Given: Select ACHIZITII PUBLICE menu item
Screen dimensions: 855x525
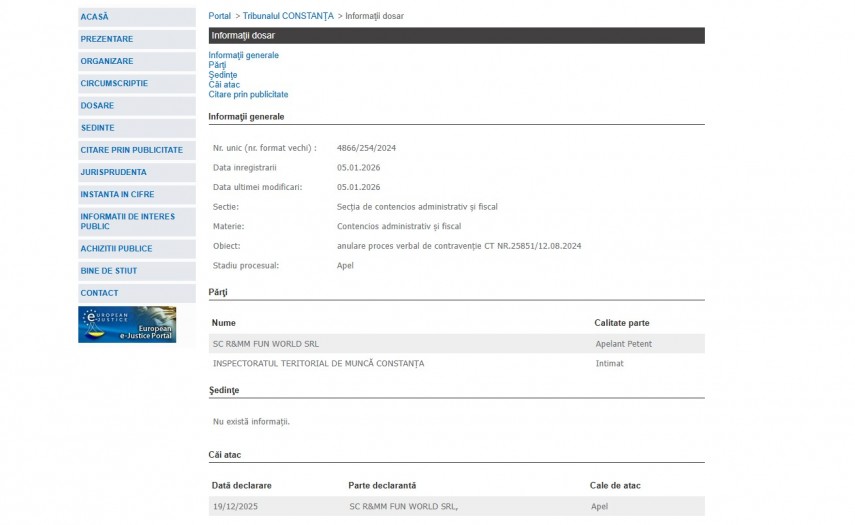Looking at the screenshot, I should pos(117,248).
